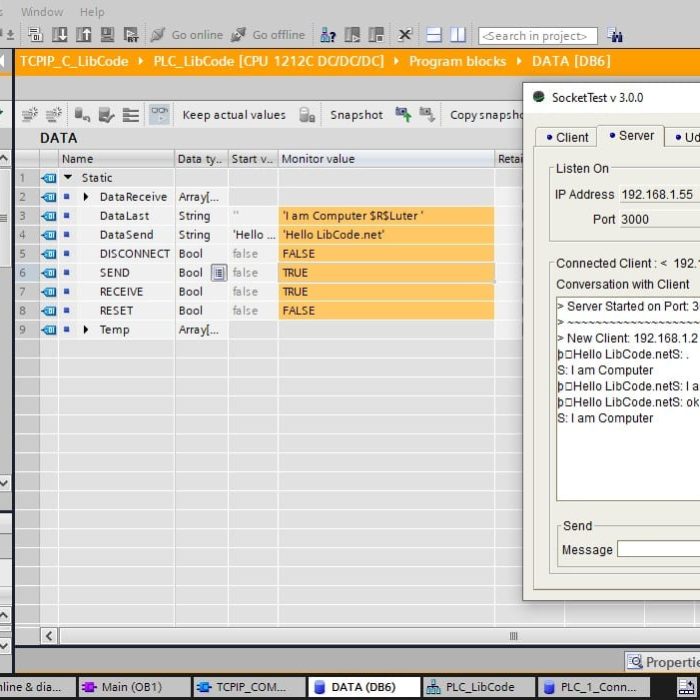The image size is (700, 700).
Task: Switch to PLC_LibCode editor tab
Action: [x=479, y=687]
